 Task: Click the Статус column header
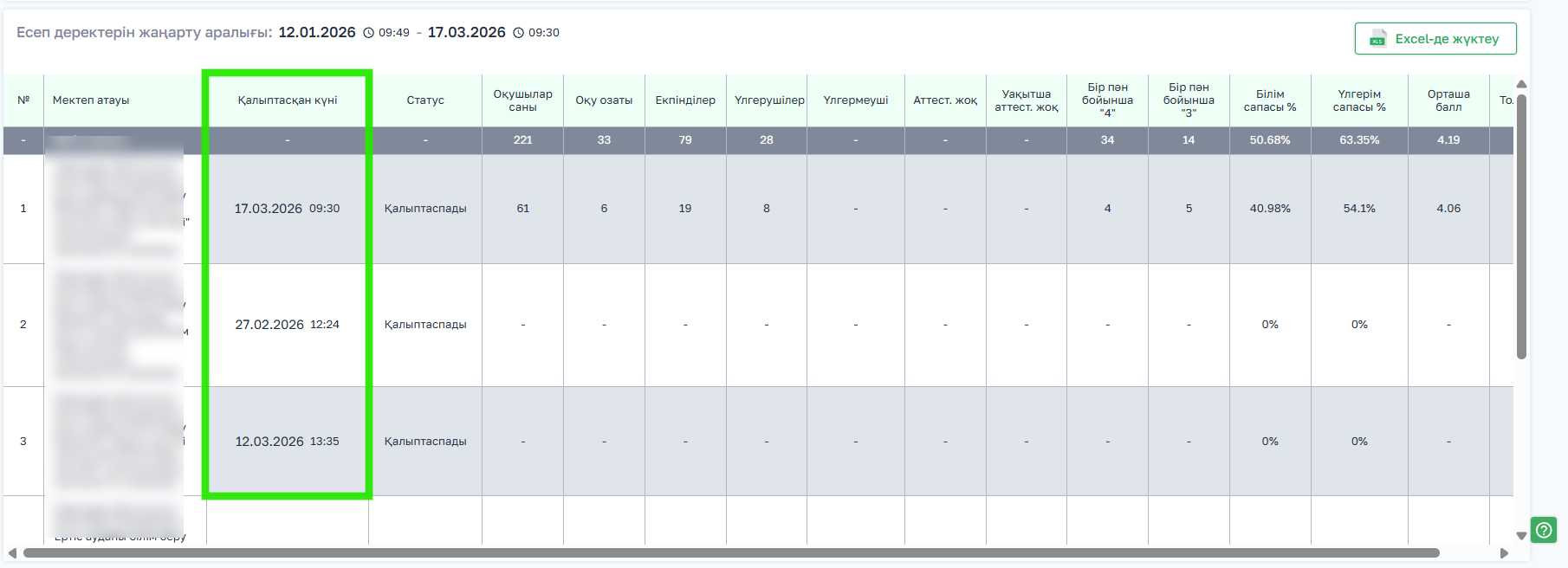pos(425,100)
